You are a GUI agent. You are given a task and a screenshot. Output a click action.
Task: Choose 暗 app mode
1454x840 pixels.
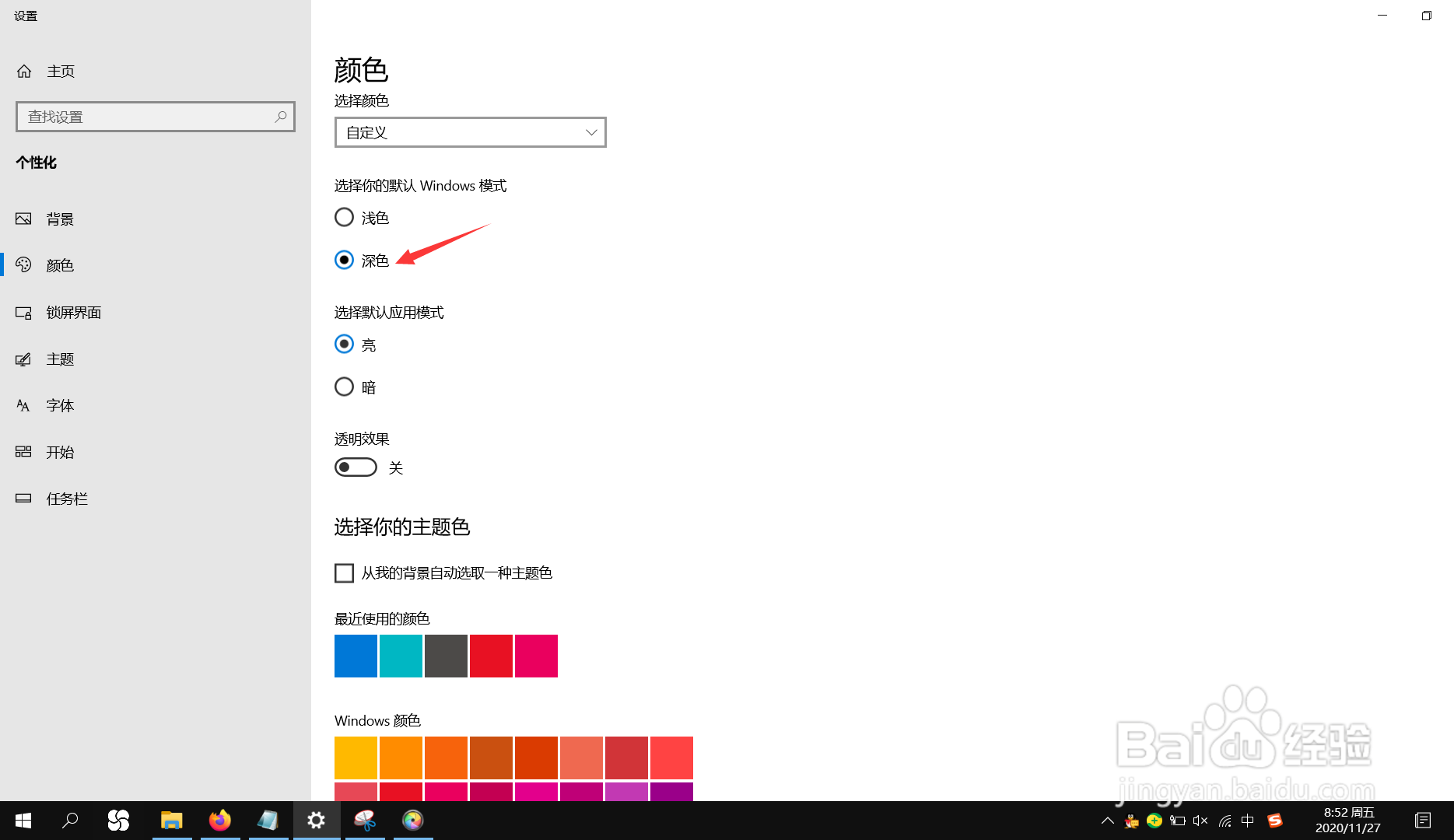[356, 387]
